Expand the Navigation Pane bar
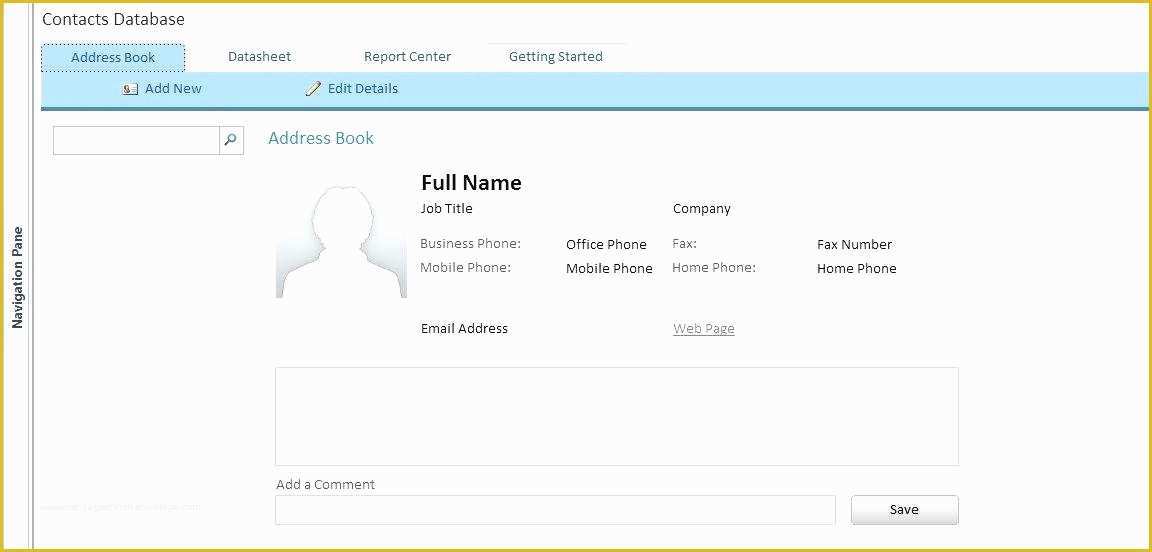 click(18, 277)
